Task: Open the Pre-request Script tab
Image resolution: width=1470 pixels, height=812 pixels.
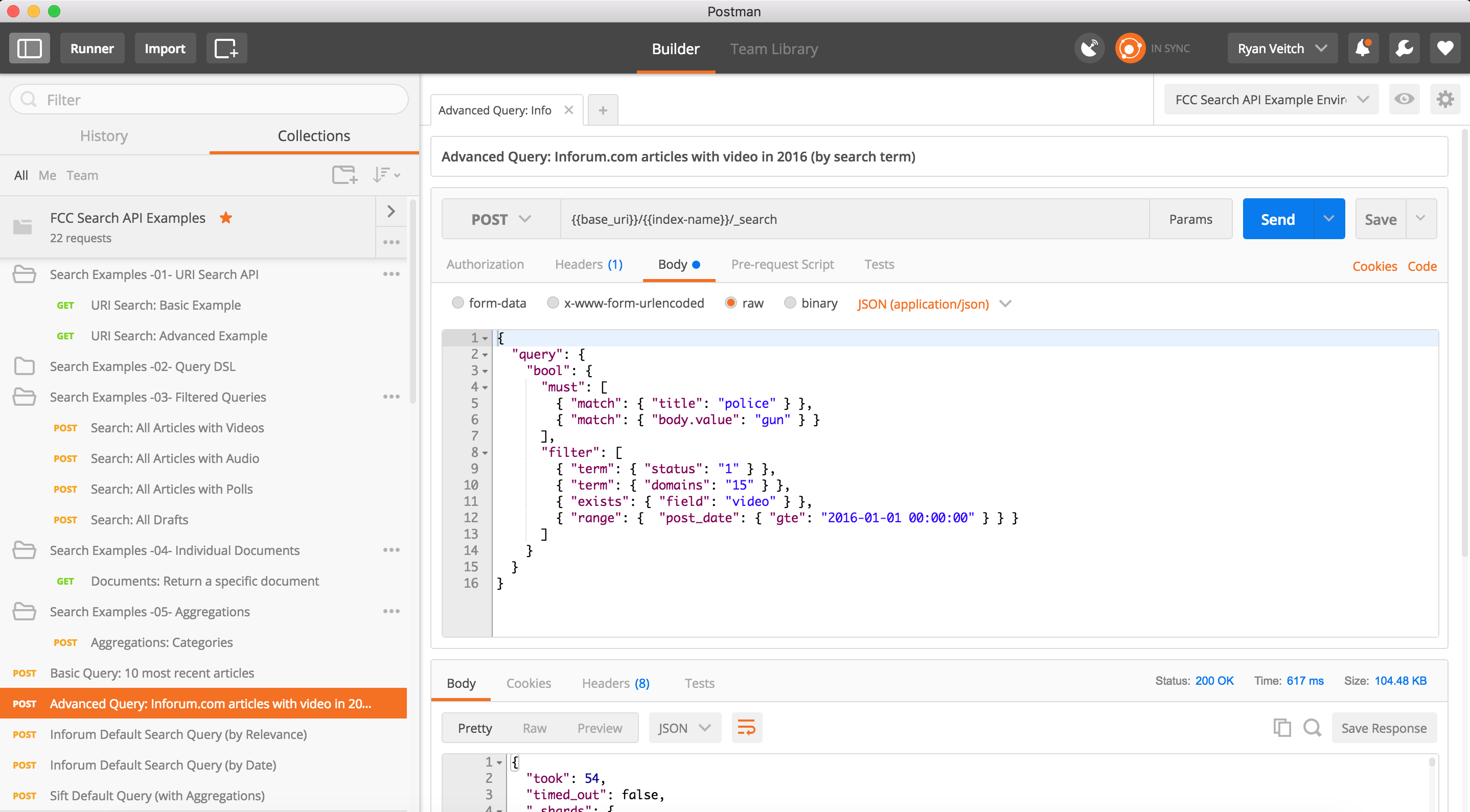Action: (x=782, y=264)
